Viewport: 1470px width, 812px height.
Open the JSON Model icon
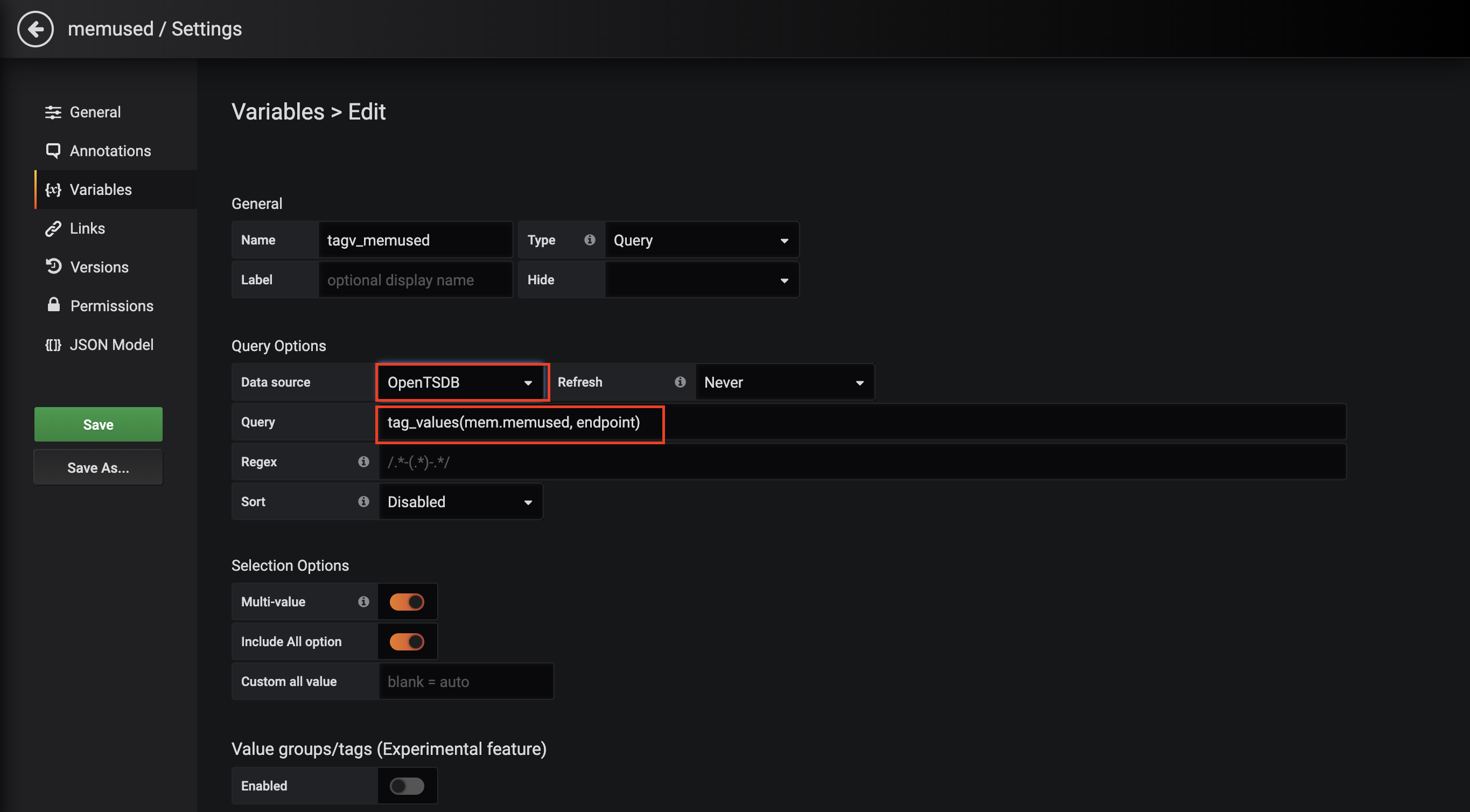[x=53, y=344]
